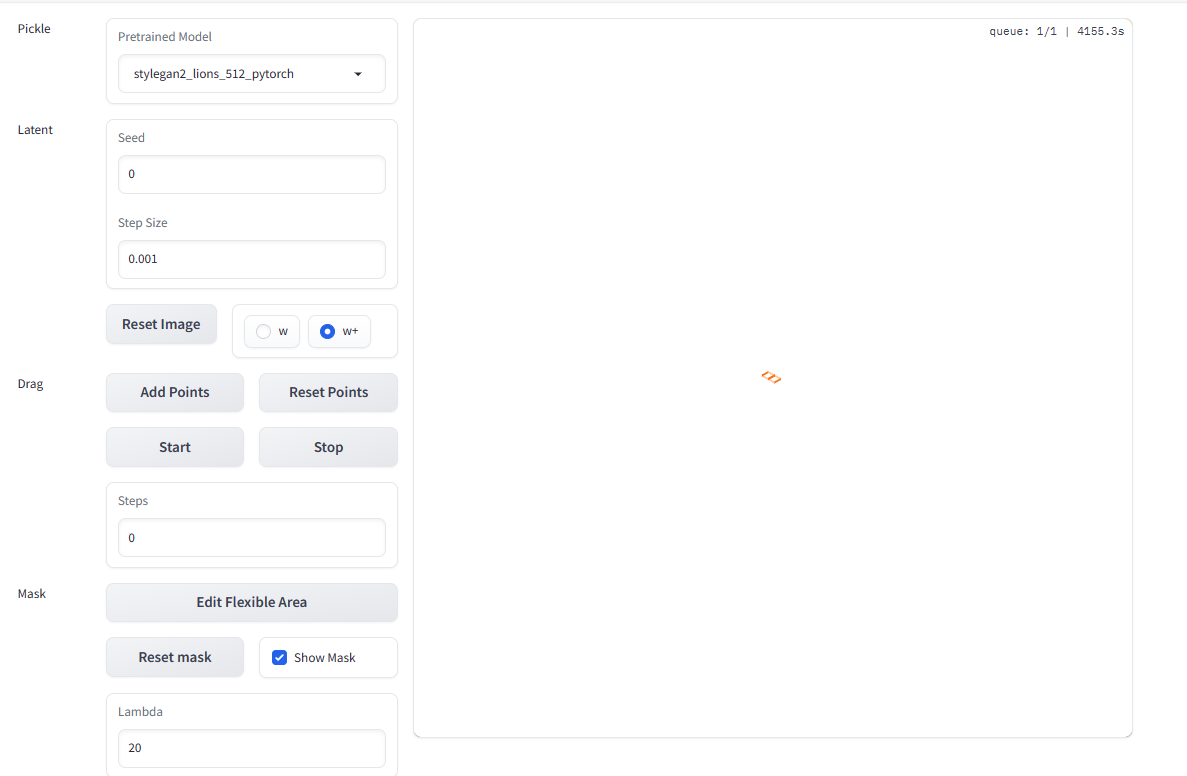Start the drag process

pos(175,447)
